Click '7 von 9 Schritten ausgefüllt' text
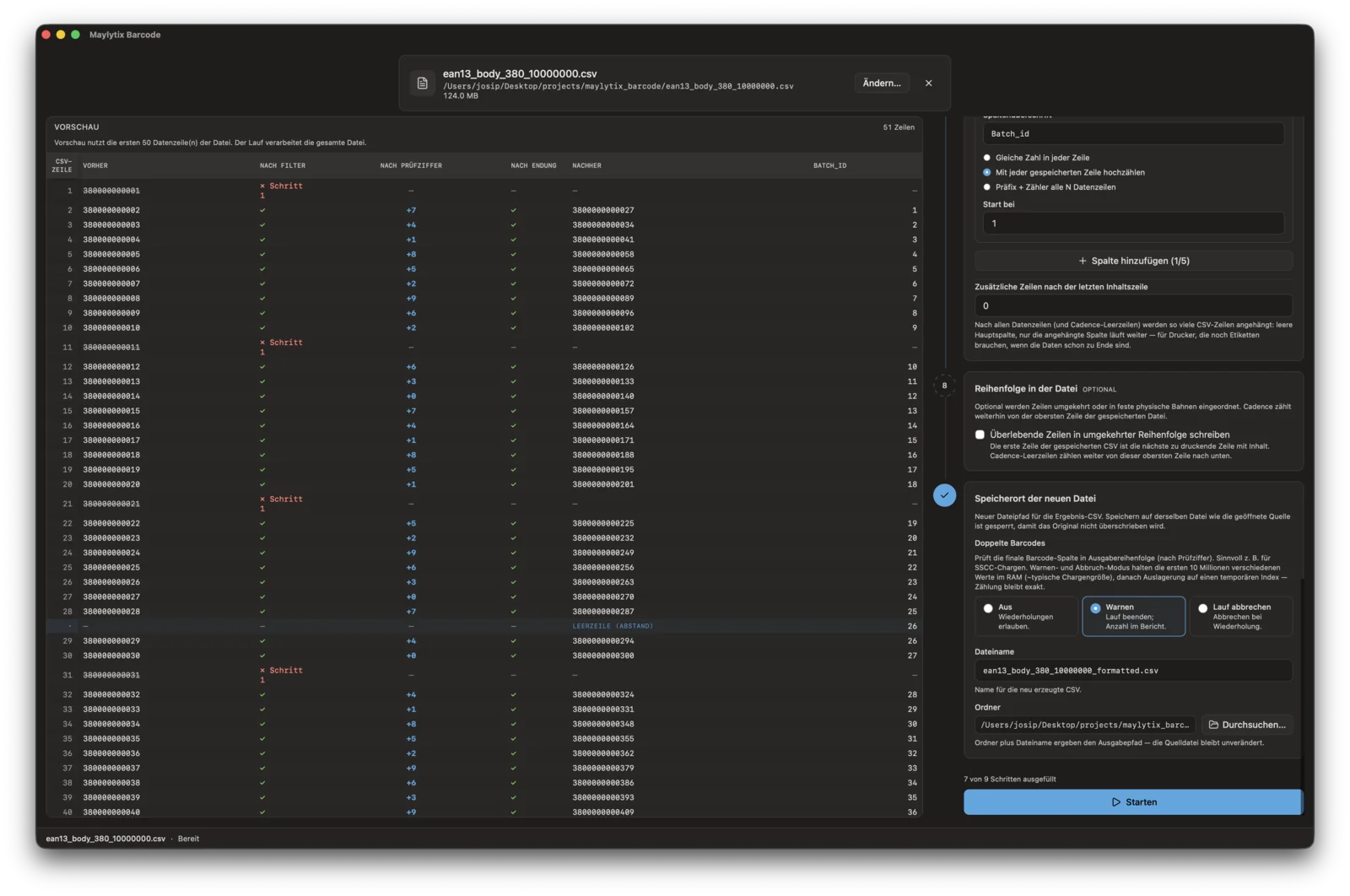 point(1010,779)
